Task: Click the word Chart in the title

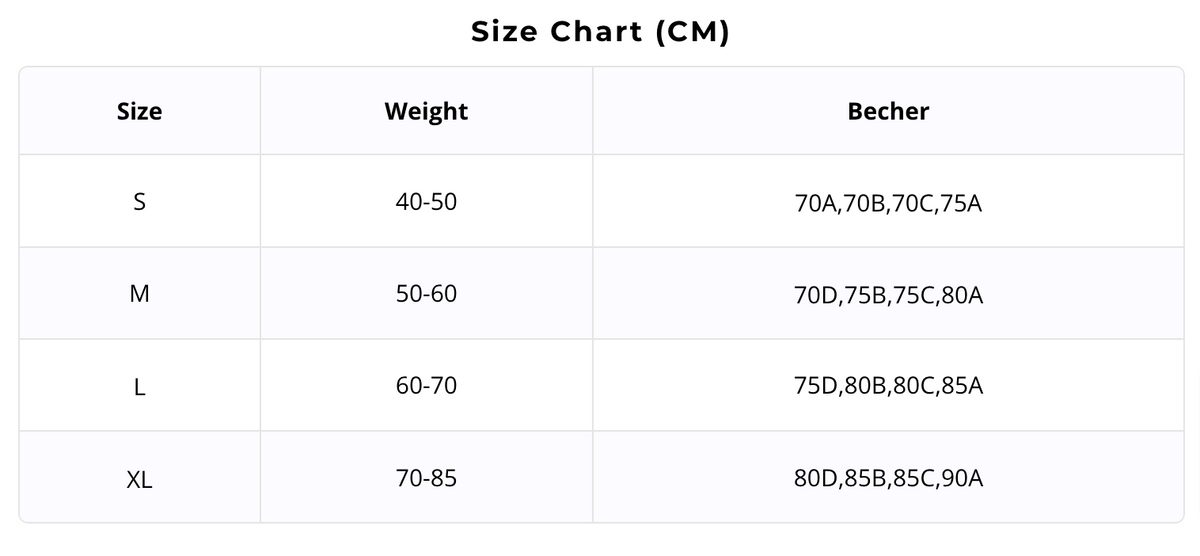Action: pyautogui.click(x=597, y=32)
